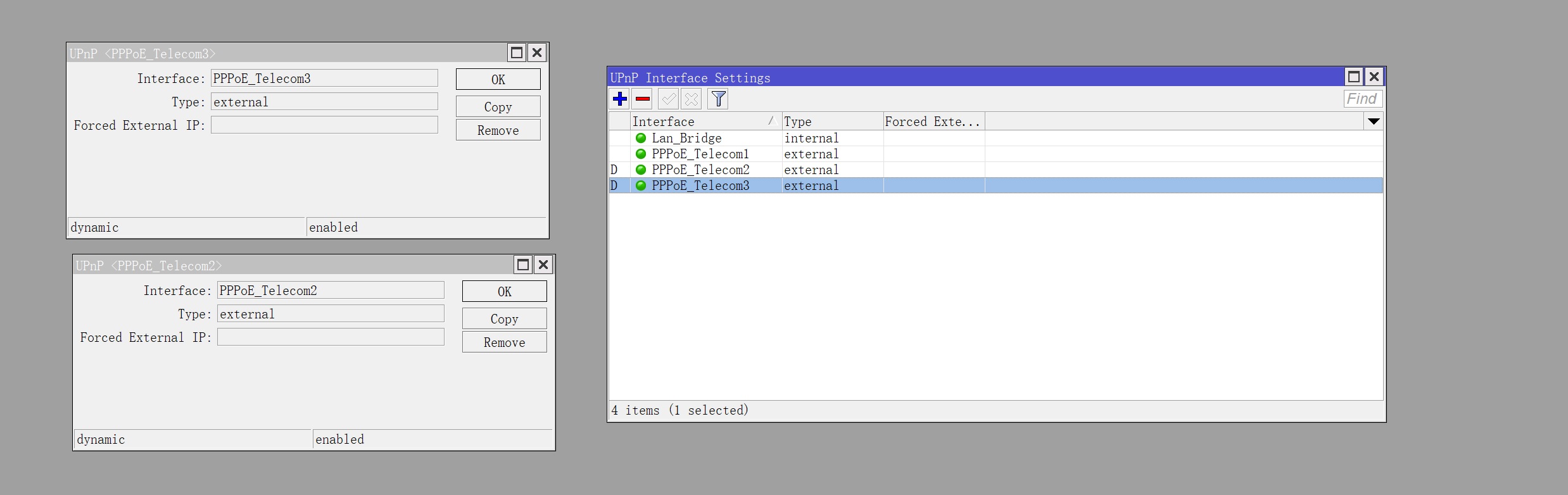Screen dimensions: 1568x495
Task: Click Forced External IP field in PPPoE_Telecom3 dialog
Action: 324,125
